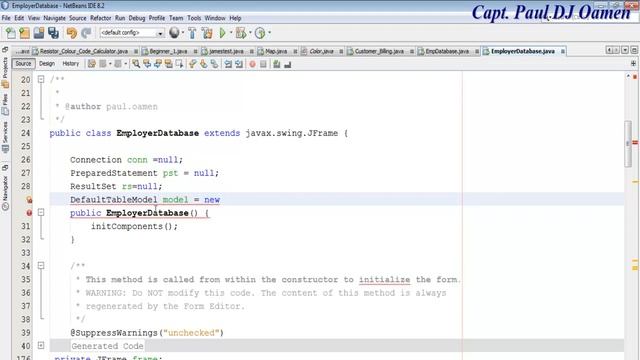
Task: Click the Next Bookmark icon
Action: 203,64
